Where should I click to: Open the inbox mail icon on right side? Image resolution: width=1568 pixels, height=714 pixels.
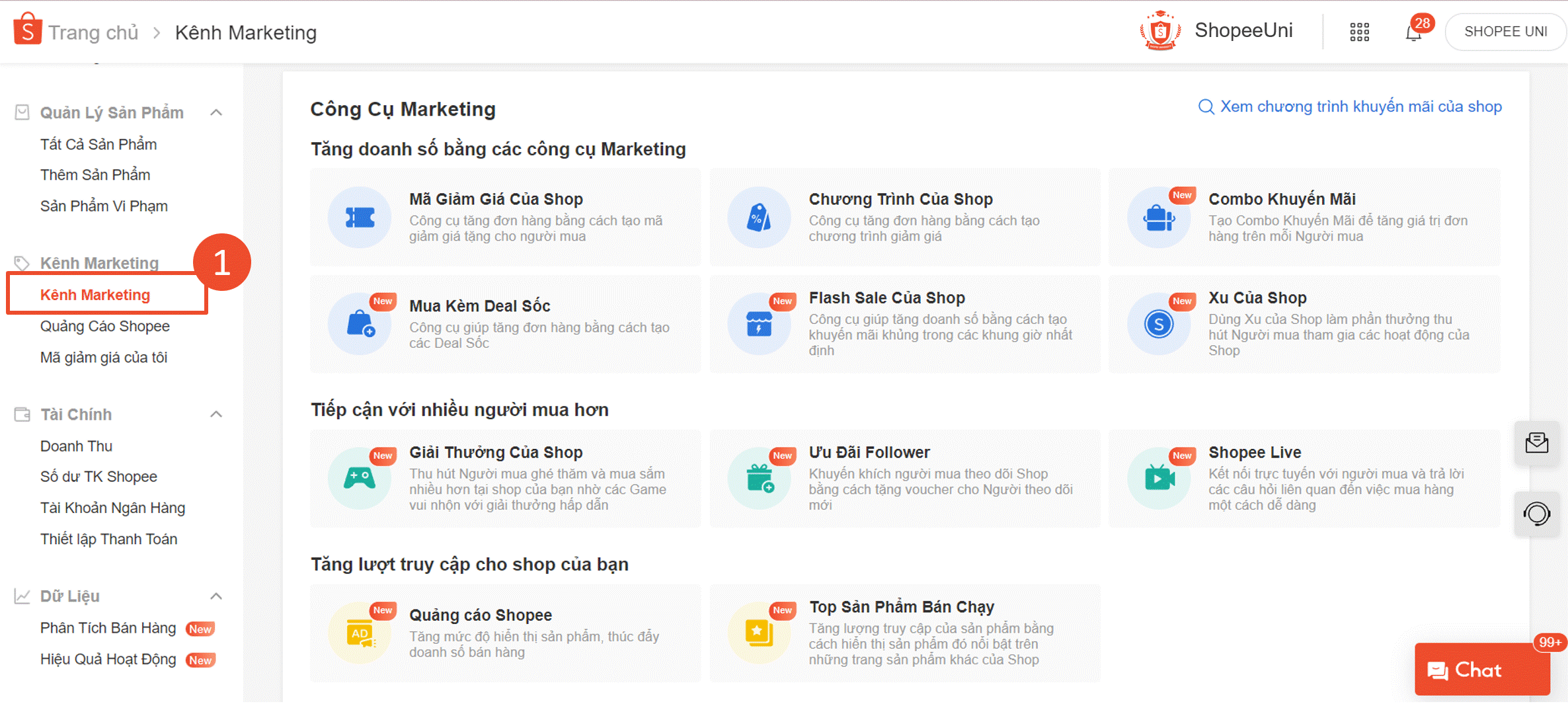[x=1537, y=444]
